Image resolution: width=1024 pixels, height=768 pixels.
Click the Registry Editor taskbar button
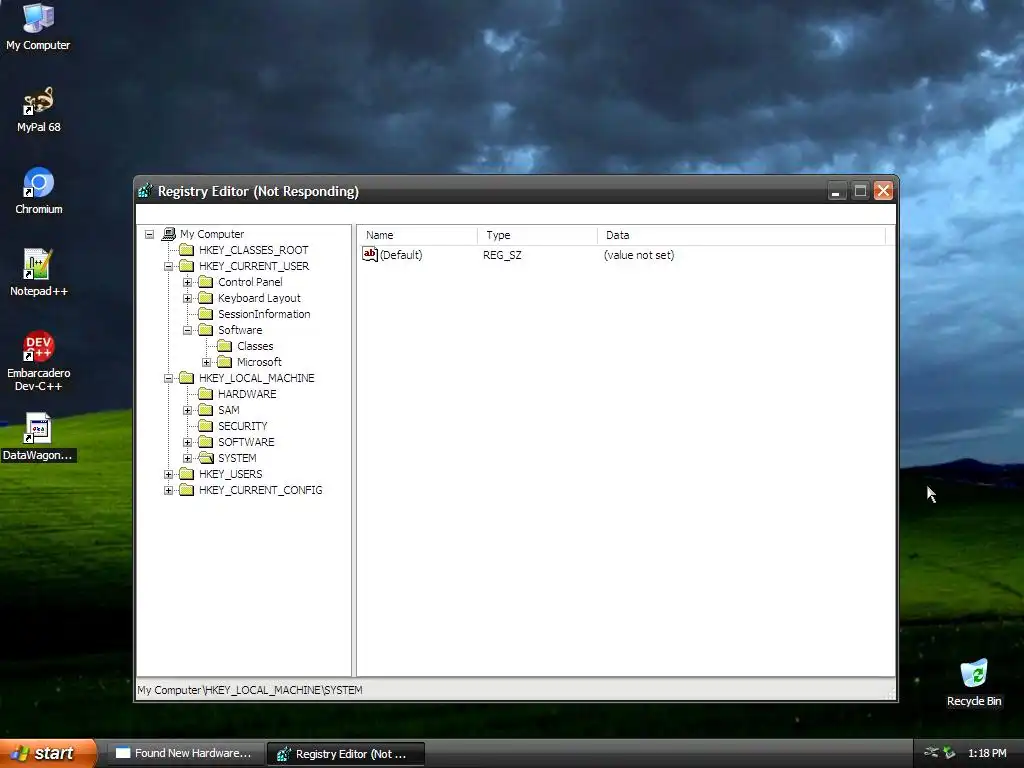pyautogui.click(x=346, y=754)
